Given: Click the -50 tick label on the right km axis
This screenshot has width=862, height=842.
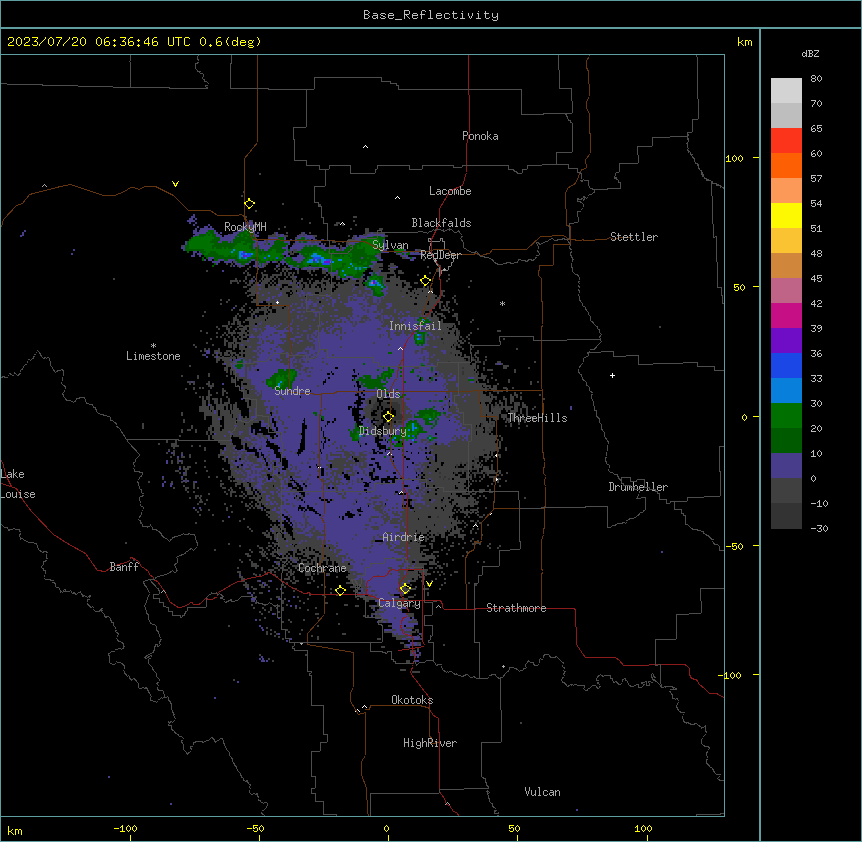Looking at the screenshot, I should pos(734,546).
